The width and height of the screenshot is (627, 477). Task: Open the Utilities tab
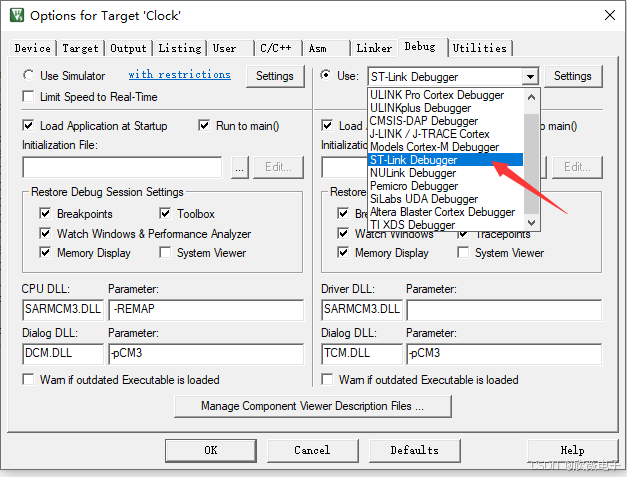479,48
